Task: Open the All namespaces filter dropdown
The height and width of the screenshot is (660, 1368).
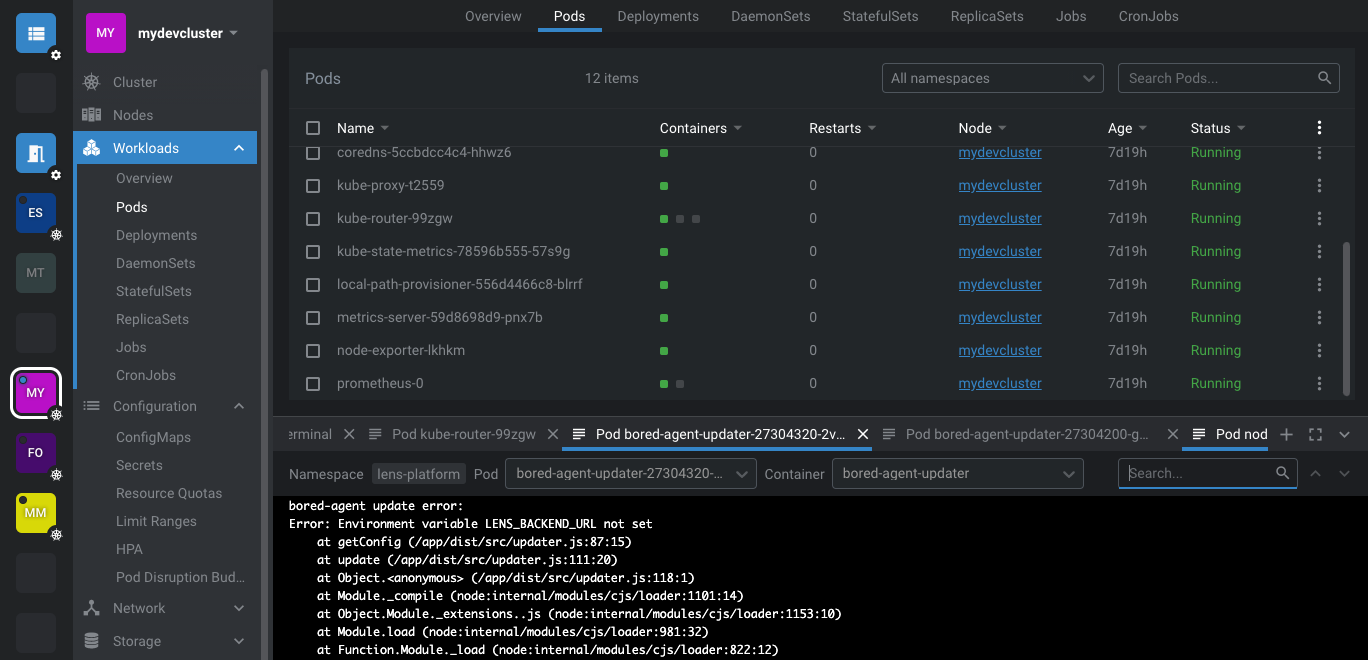Action: coord(992,78)
